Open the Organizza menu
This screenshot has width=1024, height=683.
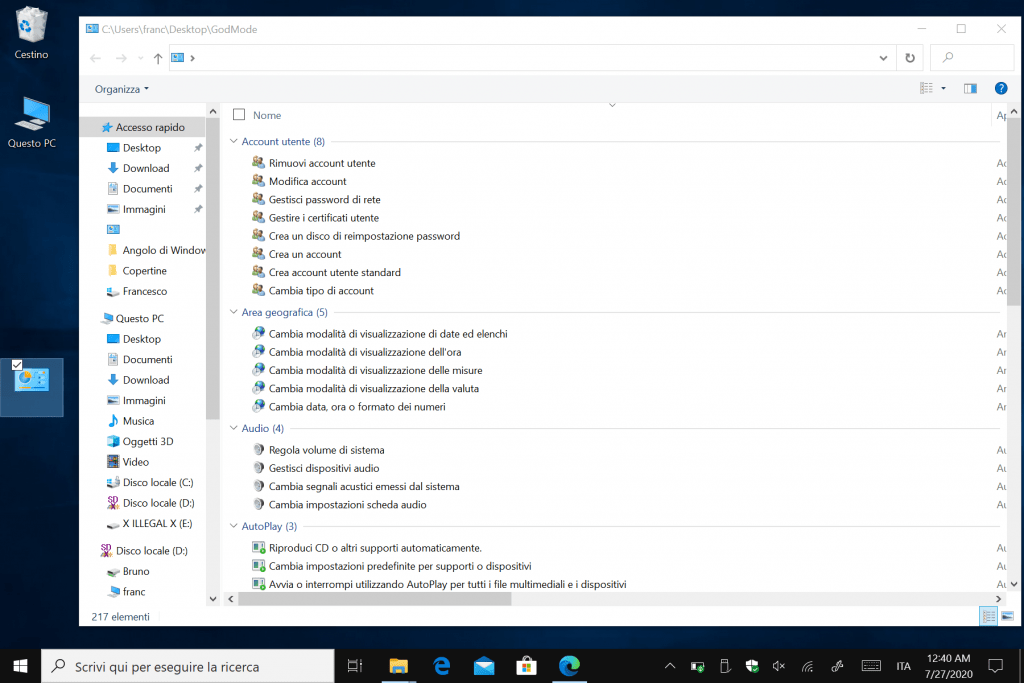point(121,89)
